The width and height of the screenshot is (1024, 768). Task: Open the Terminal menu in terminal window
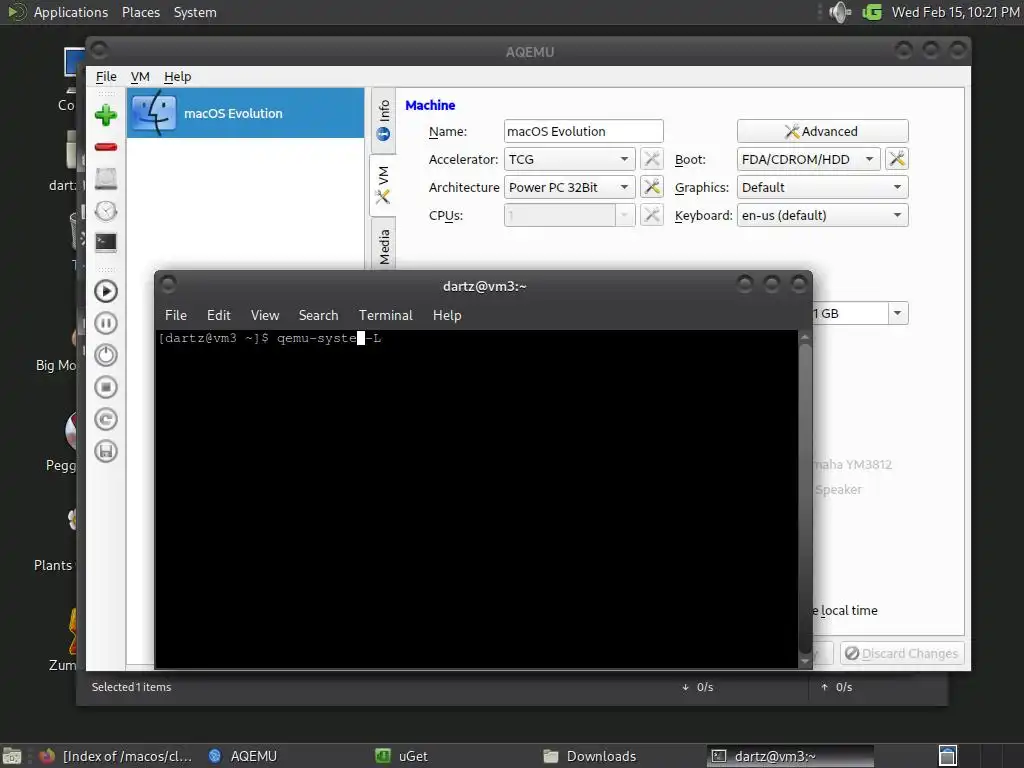(x=386, y=315)
